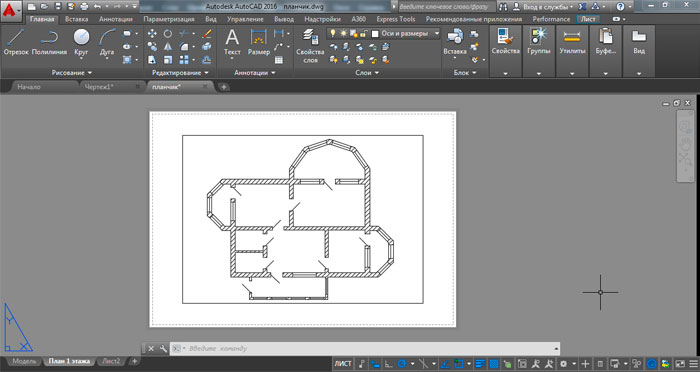Switch to the Лист2 layout tab

(x=111, y=361)
